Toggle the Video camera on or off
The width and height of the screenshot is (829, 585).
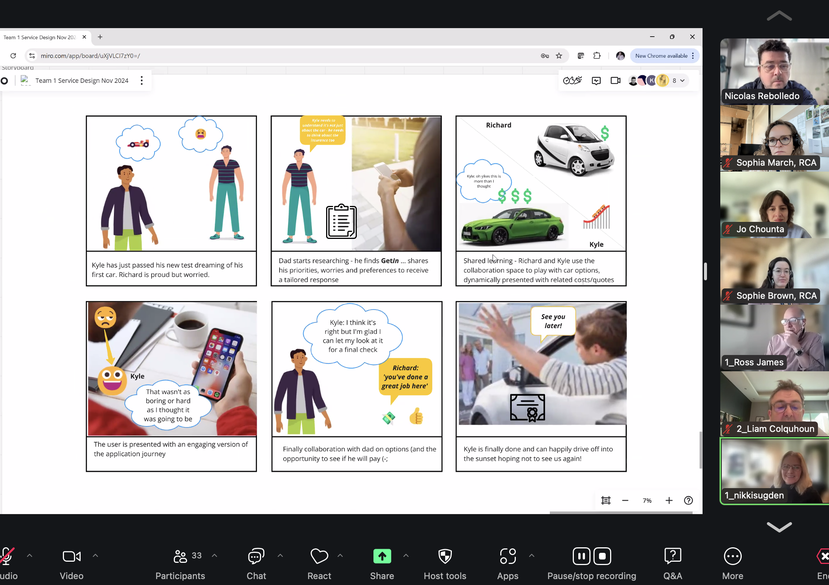pyautogui.click(x=71, y=557)
